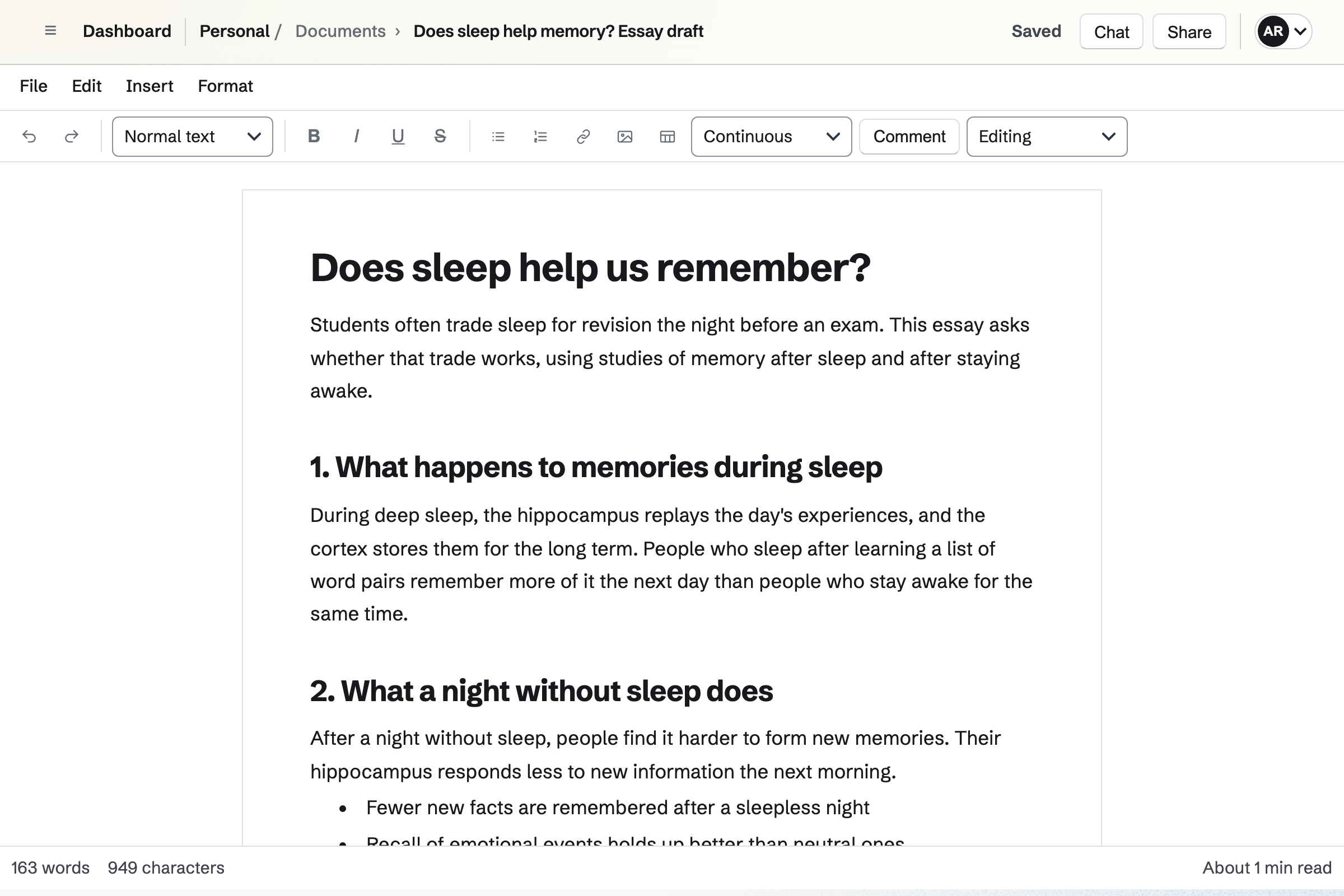
Task: Click heading "2. What a night without sleep does"
Action: point(542,691)
